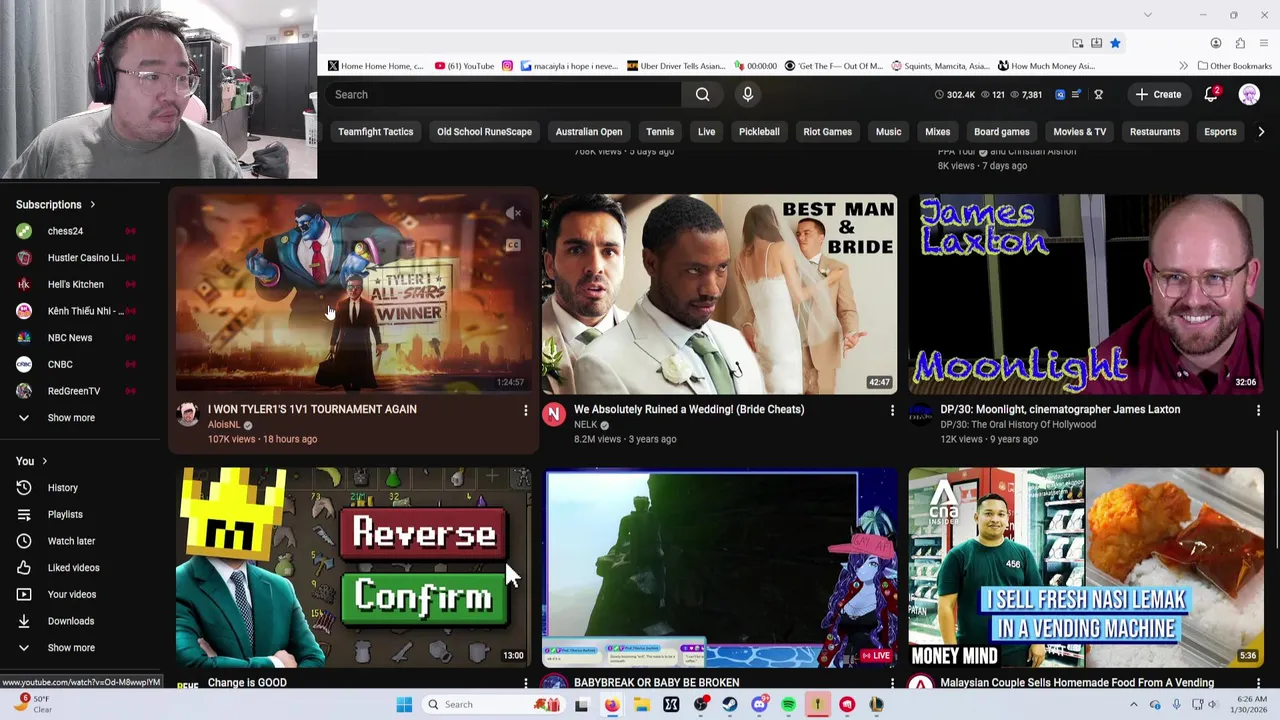Show more bookmarks via overflow chevron
Screen dimensions: 1280x720
(1183, 66)
